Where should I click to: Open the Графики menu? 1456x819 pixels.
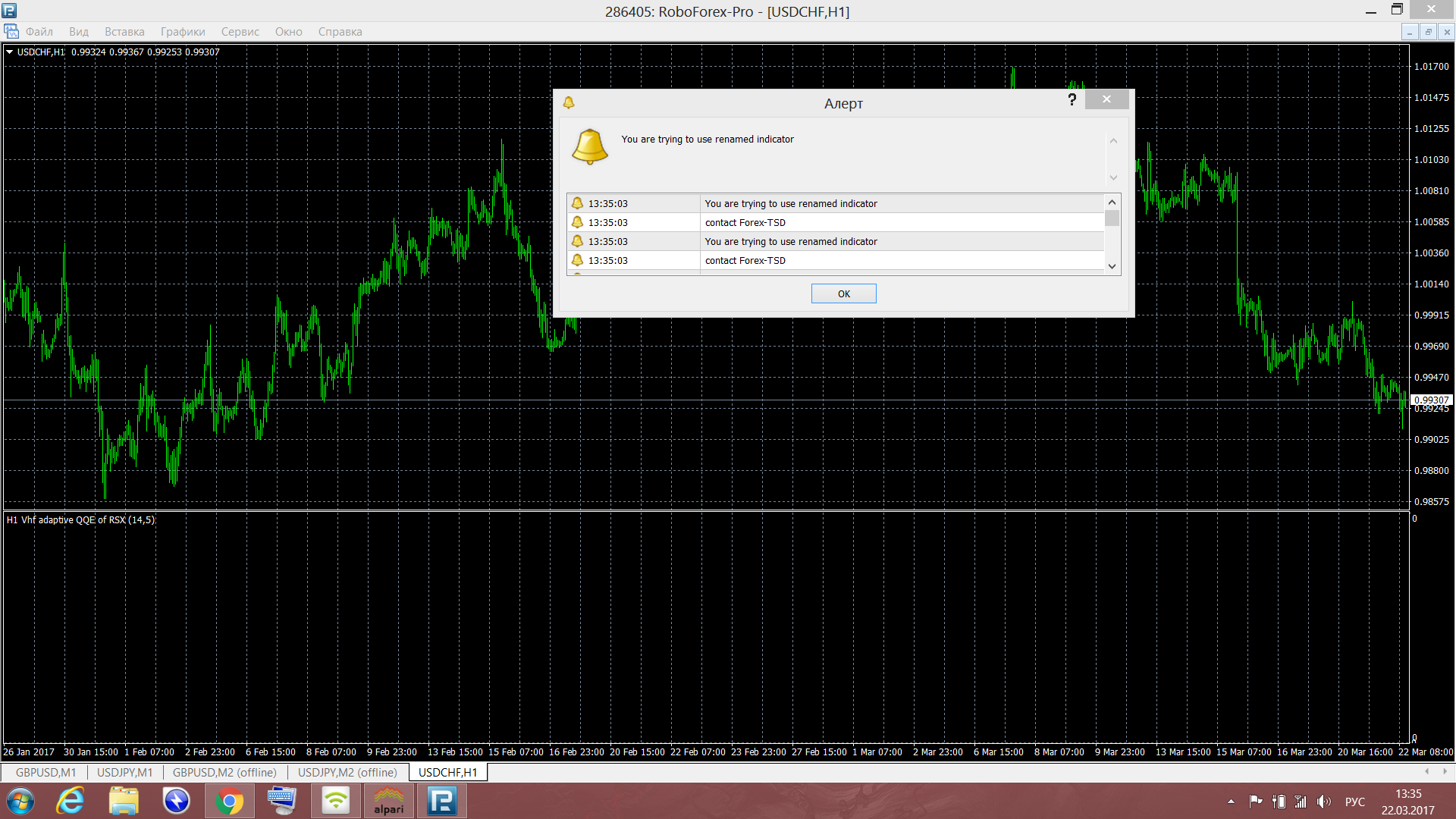click(x=182, y=32)
